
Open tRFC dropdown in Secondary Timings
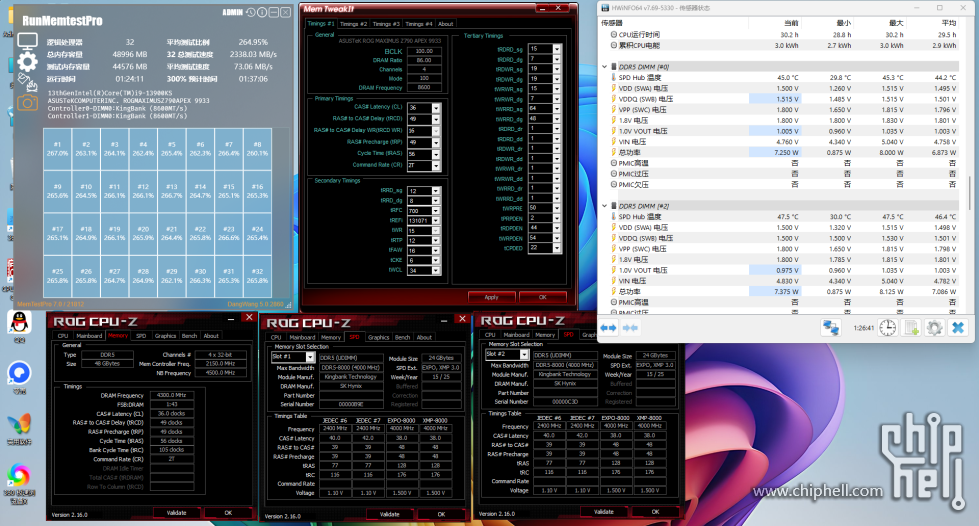[x=436, y=211]
